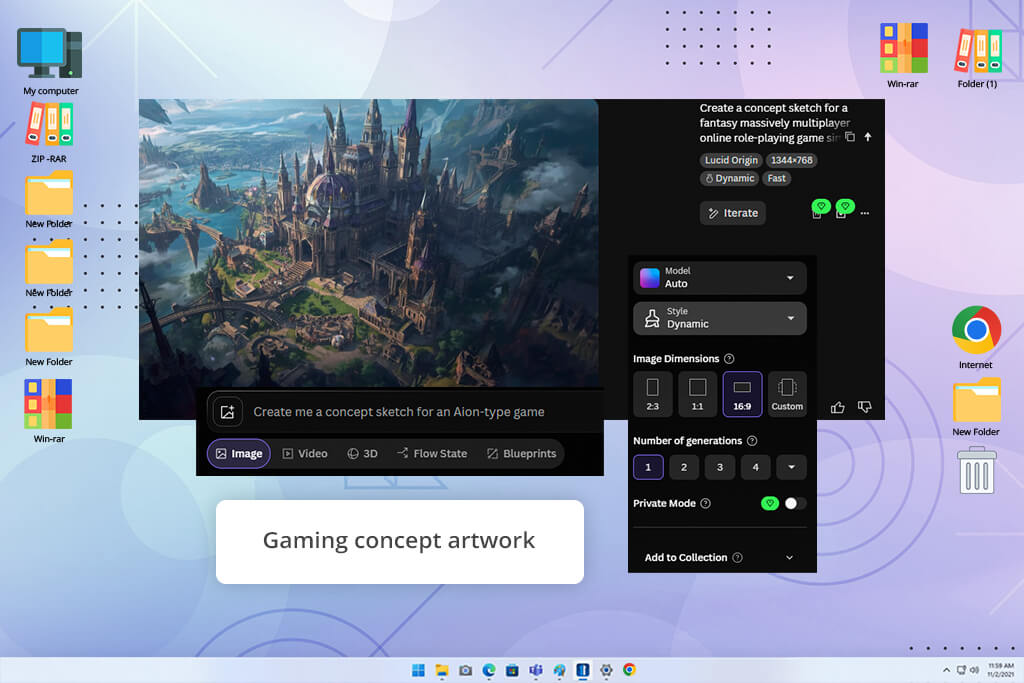
Task: Set number of generations to 1
Action: [x=648, y=468]
